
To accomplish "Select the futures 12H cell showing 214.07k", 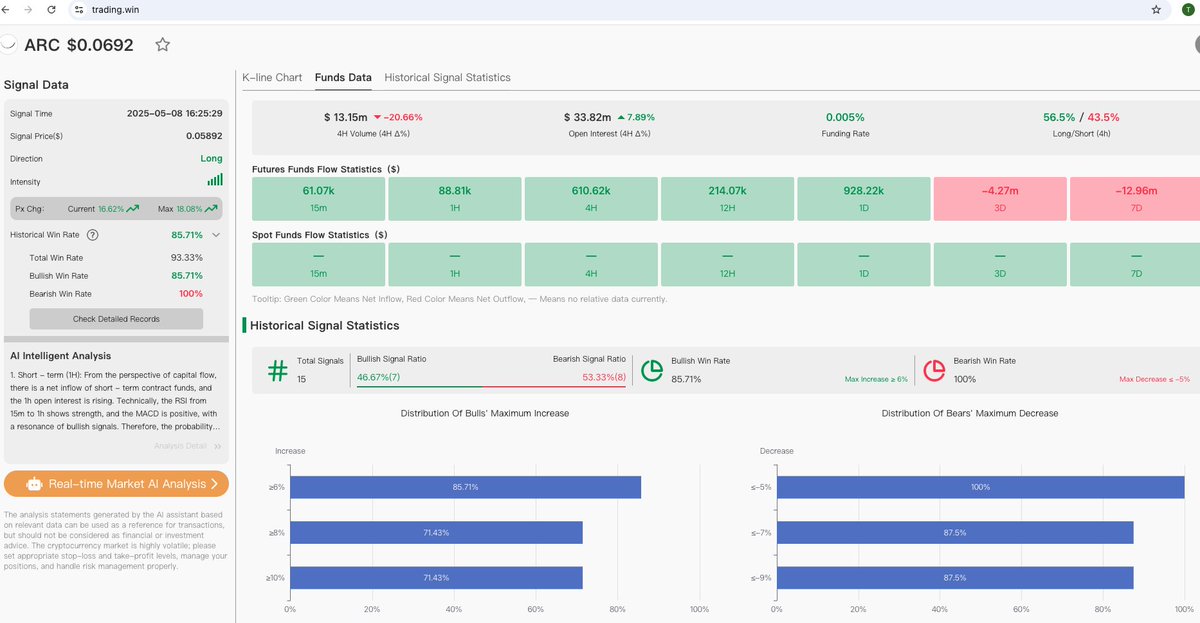I will 727,198.
